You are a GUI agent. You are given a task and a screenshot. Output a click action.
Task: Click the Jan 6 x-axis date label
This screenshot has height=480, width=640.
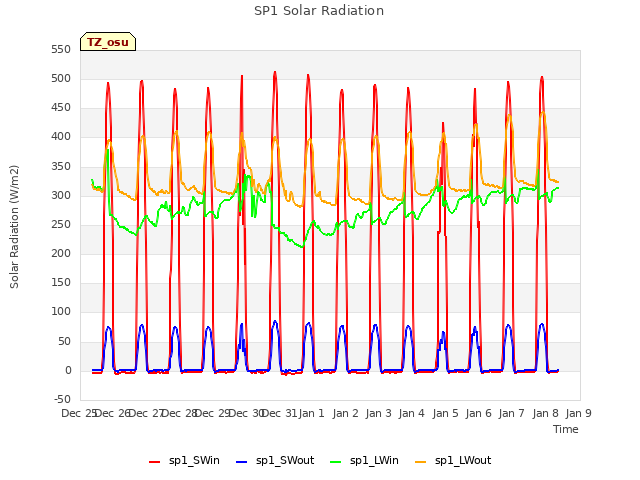coord(478,413)
